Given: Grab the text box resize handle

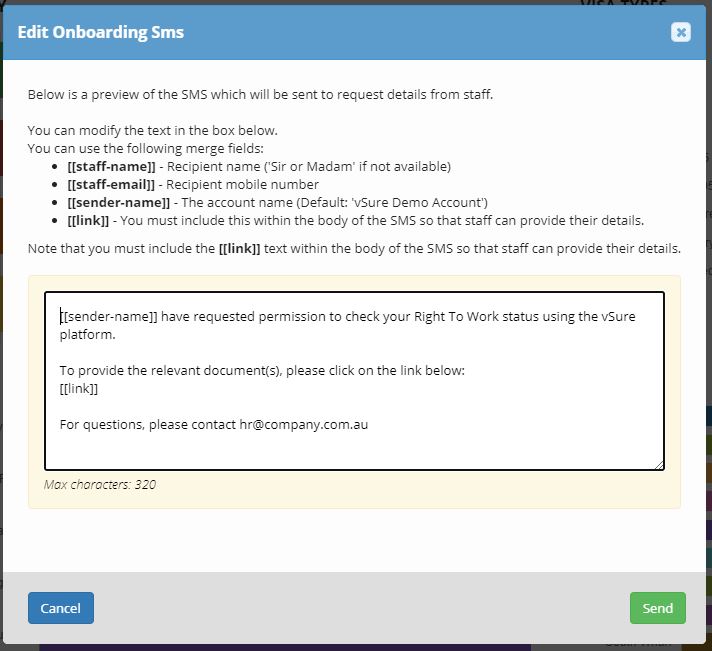Looking at the screenshot, I should point(659,465).
